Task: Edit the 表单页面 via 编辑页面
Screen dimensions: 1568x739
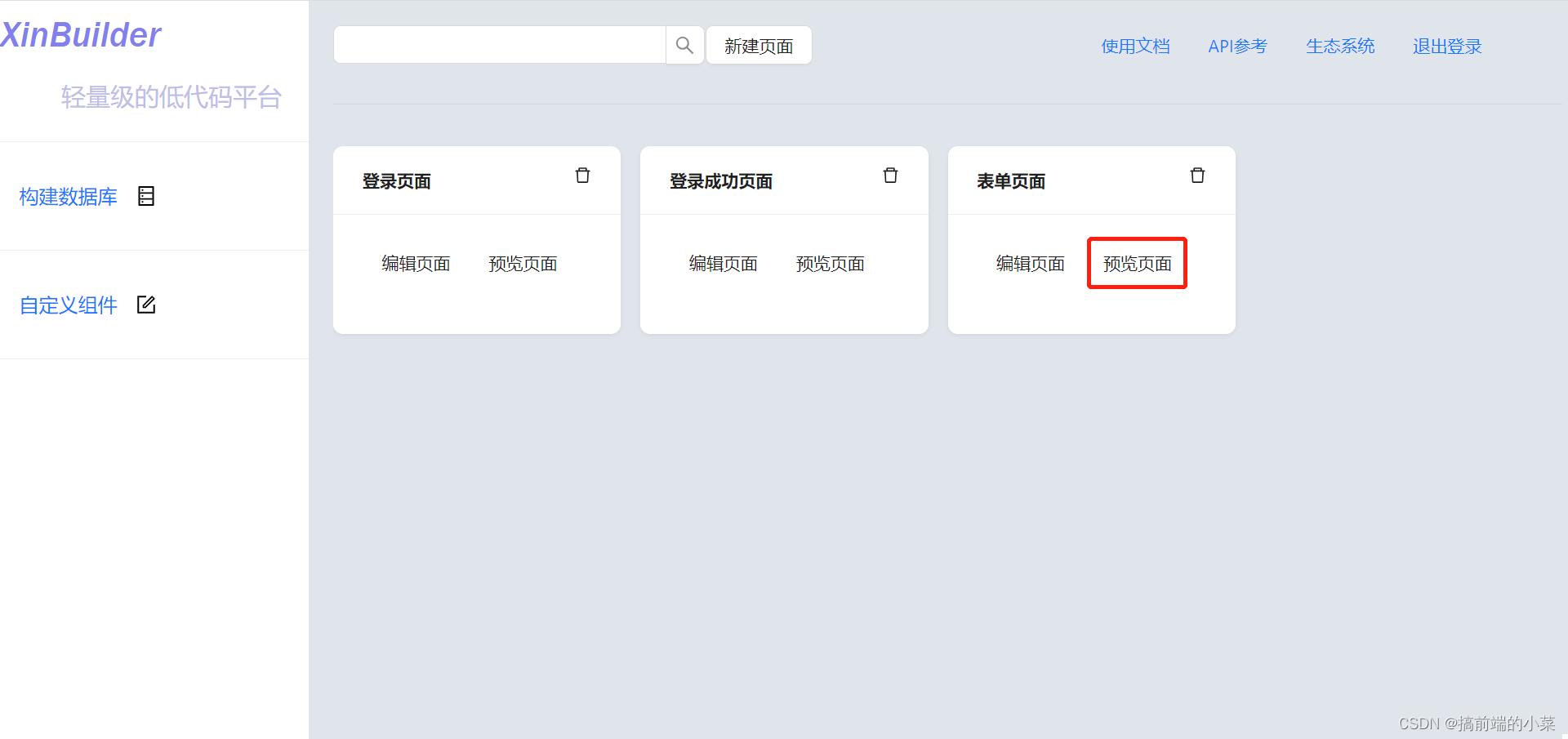Action: 1030,264
